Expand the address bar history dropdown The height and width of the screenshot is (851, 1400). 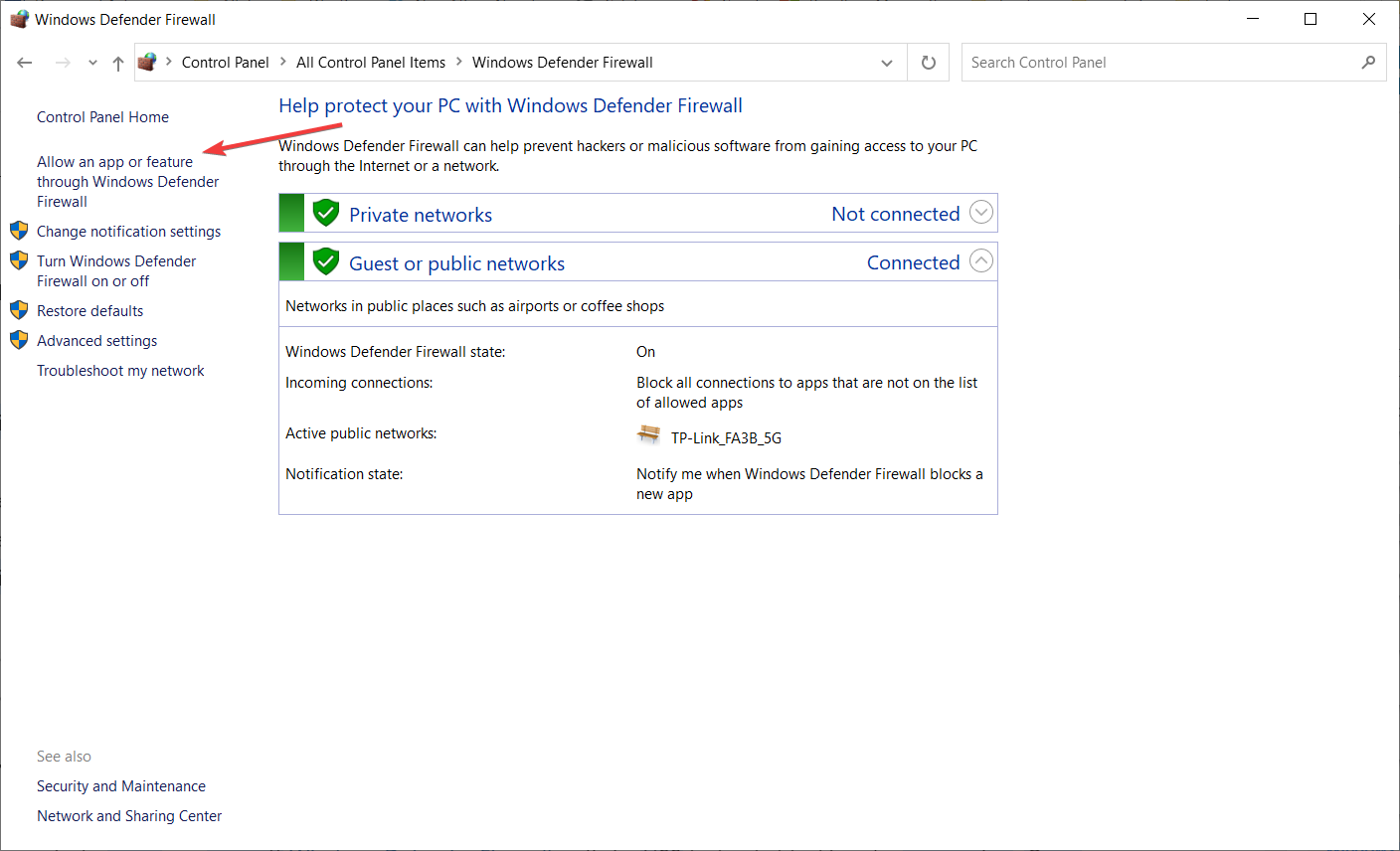click(x=887, y=63)
